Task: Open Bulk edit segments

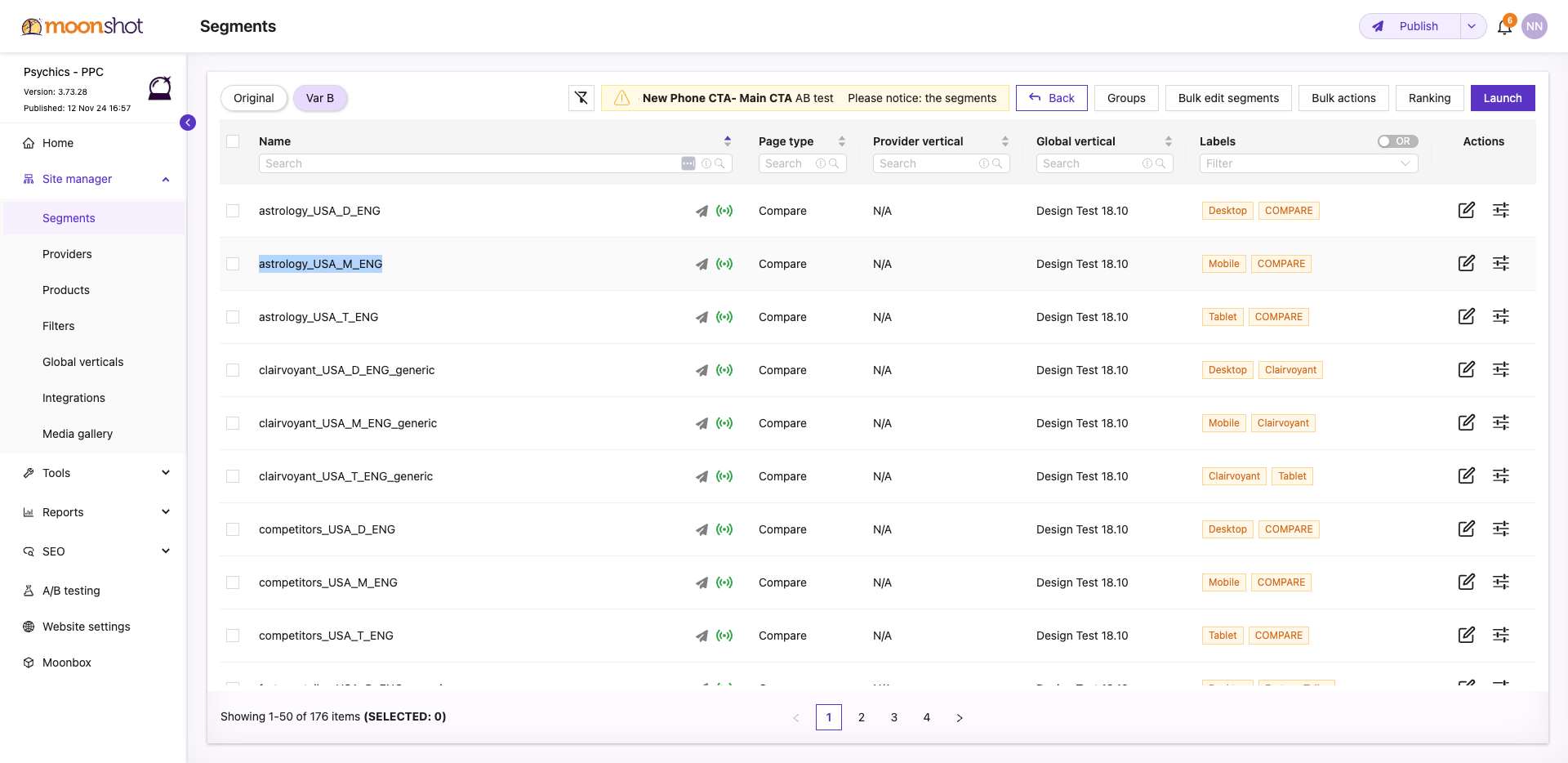Action: pyautogui.click(x=1228, y=98)
